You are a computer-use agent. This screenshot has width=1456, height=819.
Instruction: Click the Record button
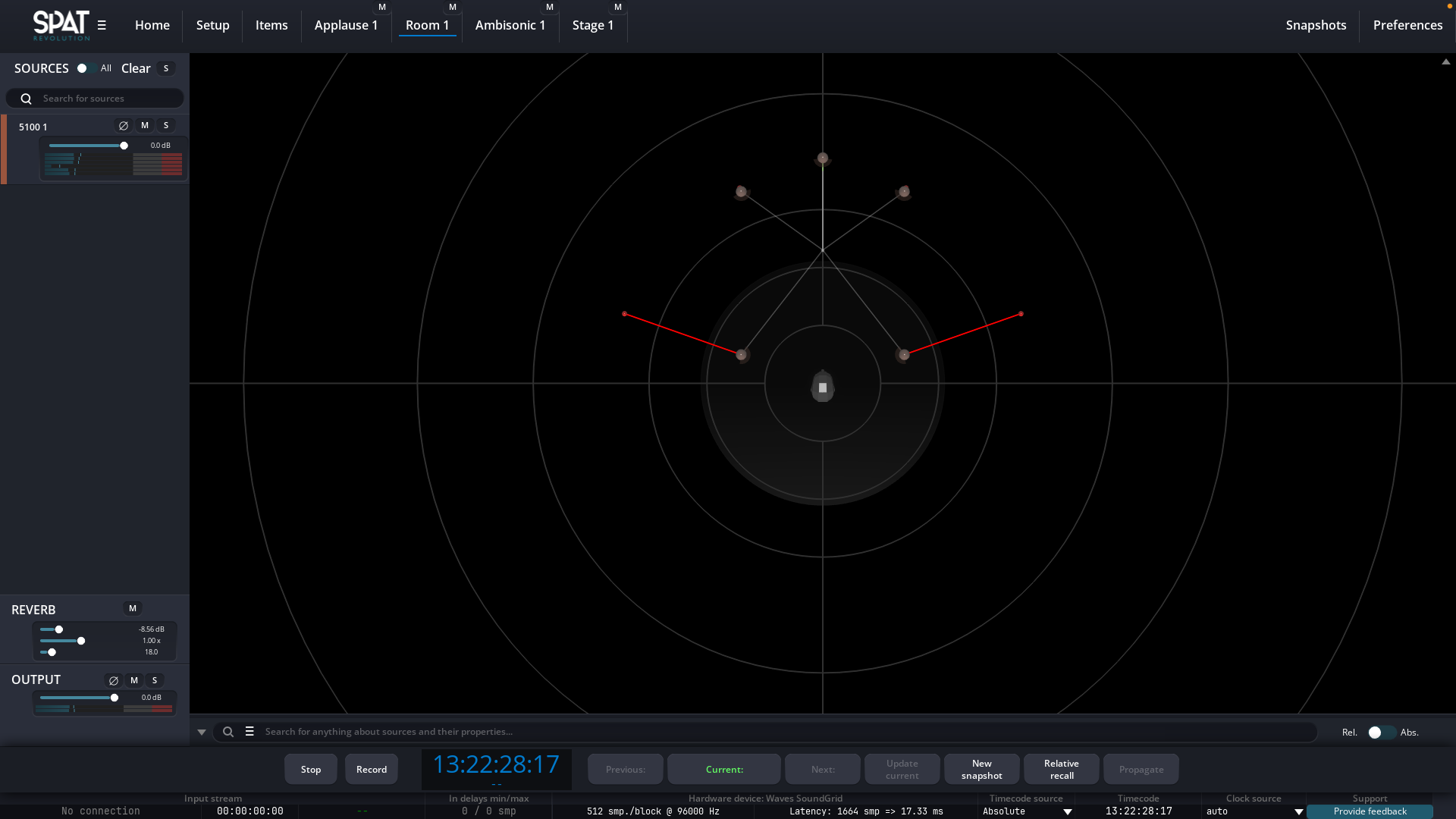pos(372,769)
